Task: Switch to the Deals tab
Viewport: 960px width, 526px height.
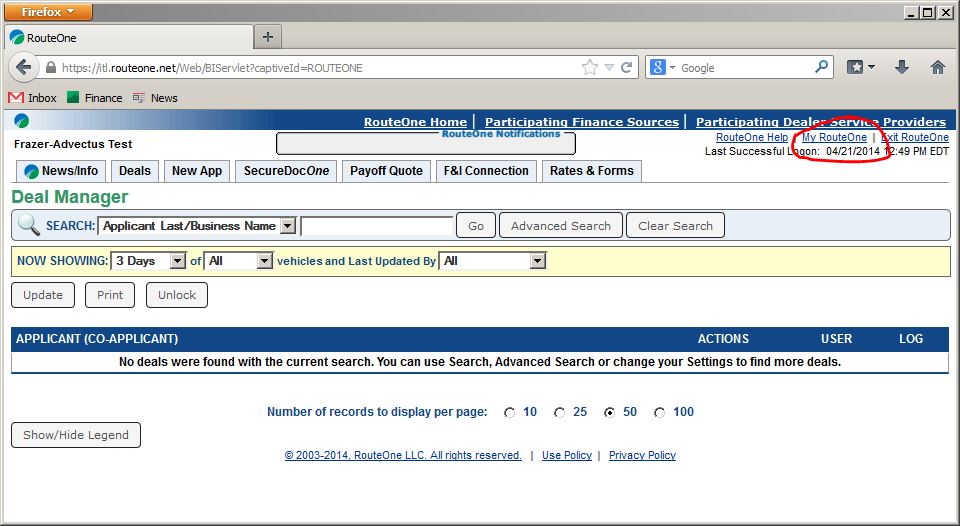Action: tap(135, 171)
